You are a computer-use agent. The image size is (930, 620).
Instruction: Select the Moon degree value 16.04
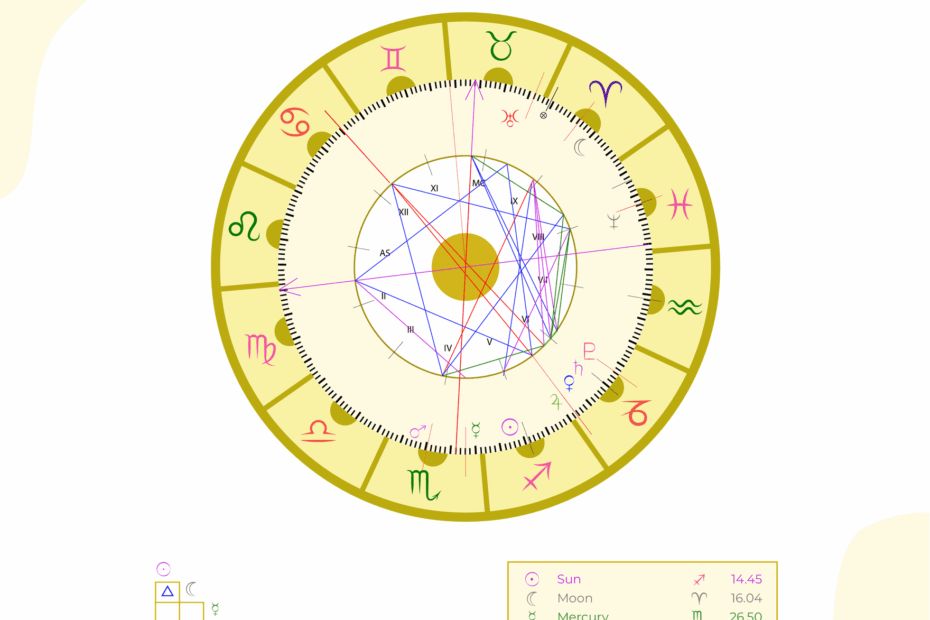[x=746, y=598]
